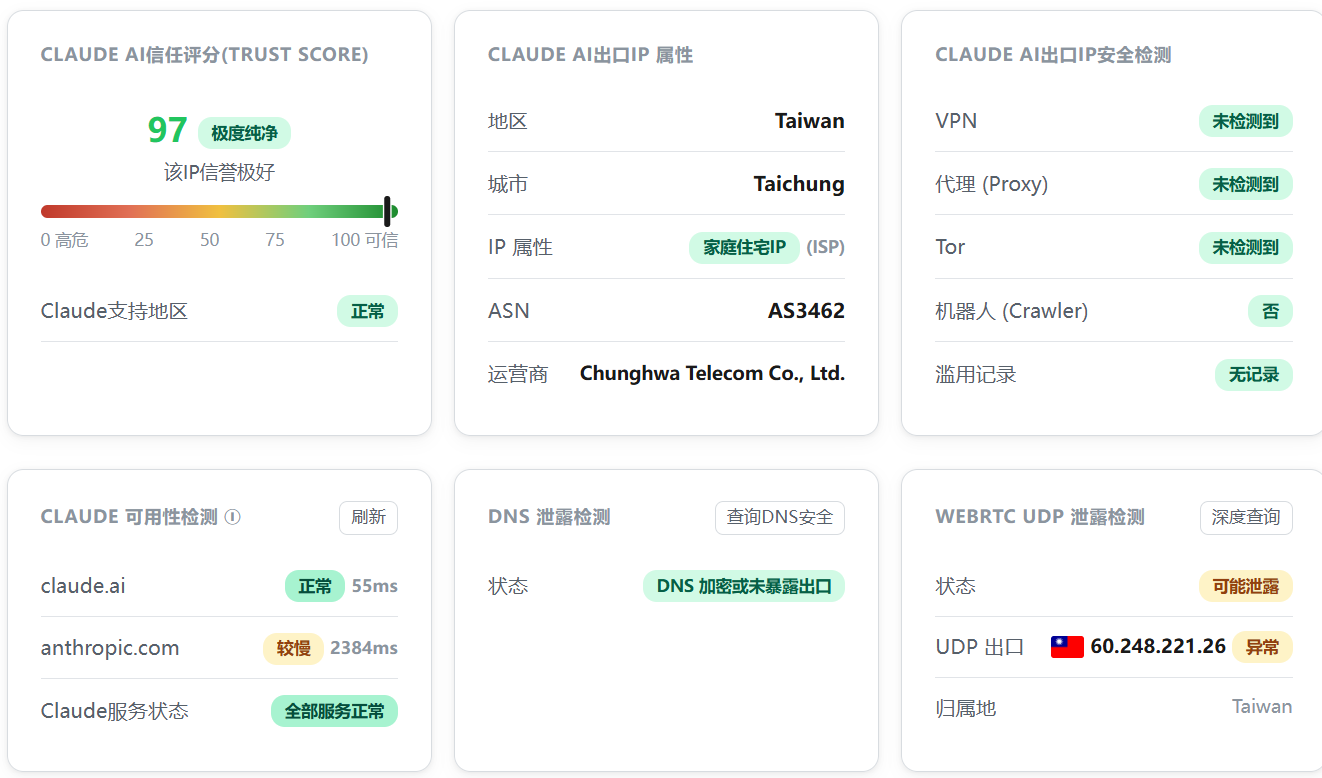
Task: Select the Claude支持地区 label
Action: tap(114, 311)
